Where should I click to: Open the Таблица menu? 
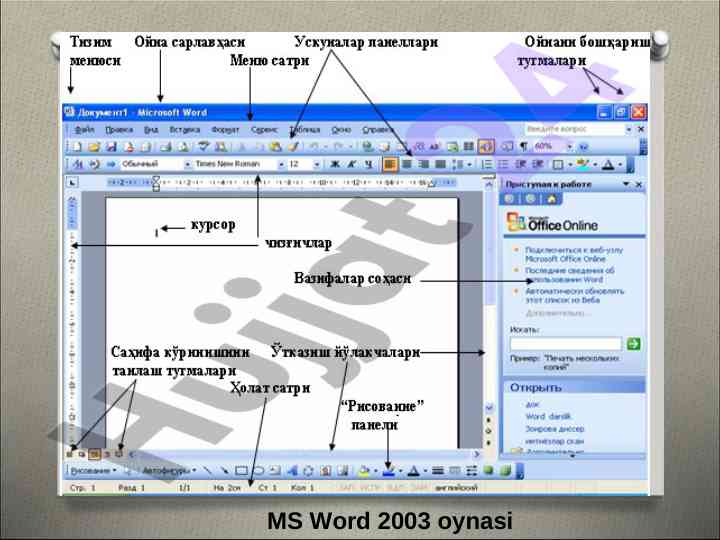point(305,130)
